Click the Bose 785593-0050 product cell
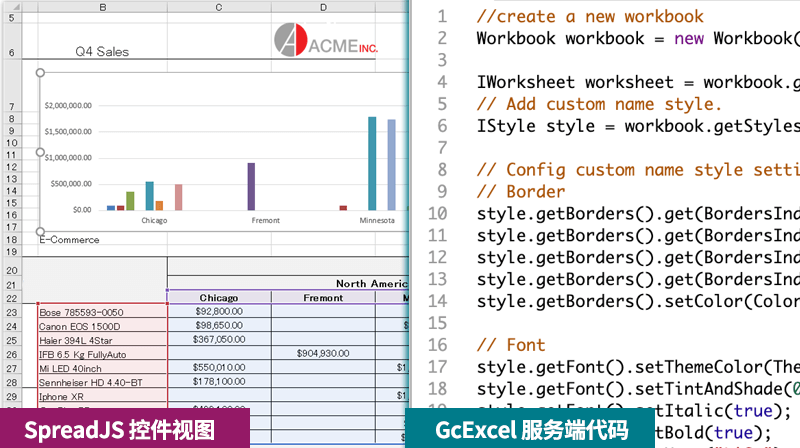The image size is (800, 448). click(x=102, y=313)
